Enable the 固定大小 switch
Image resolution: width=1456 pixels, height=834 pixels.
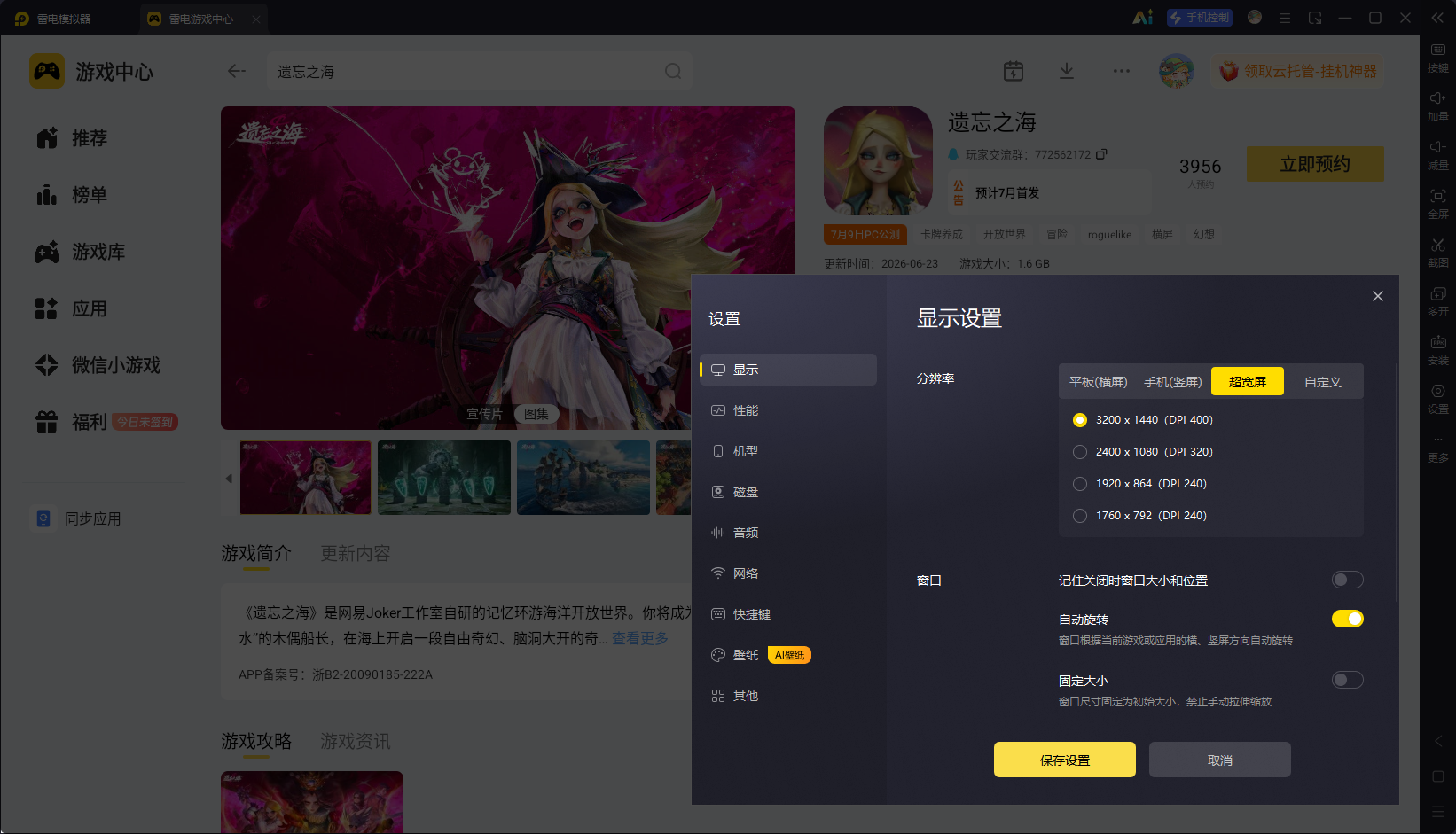point(1347,680)
